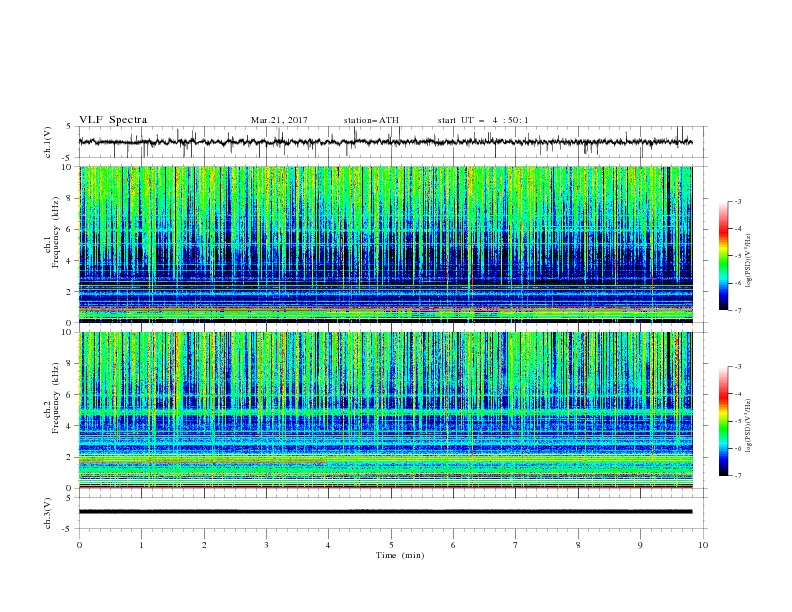792x612 pixels.
Task: Click the ch.2 color scale bar
Action: (x=723, y=421)
